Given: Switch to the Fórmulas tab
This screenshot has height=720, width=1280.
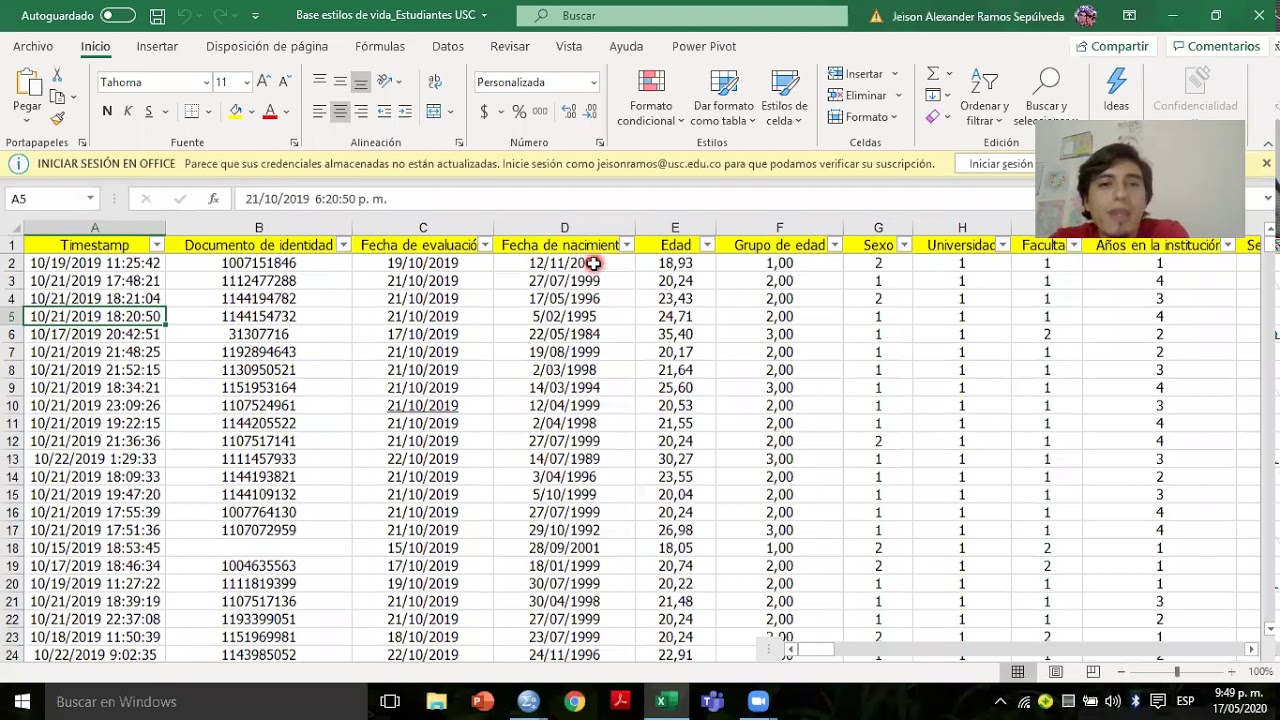Looking at the screenshot, I should coord(380,46).
